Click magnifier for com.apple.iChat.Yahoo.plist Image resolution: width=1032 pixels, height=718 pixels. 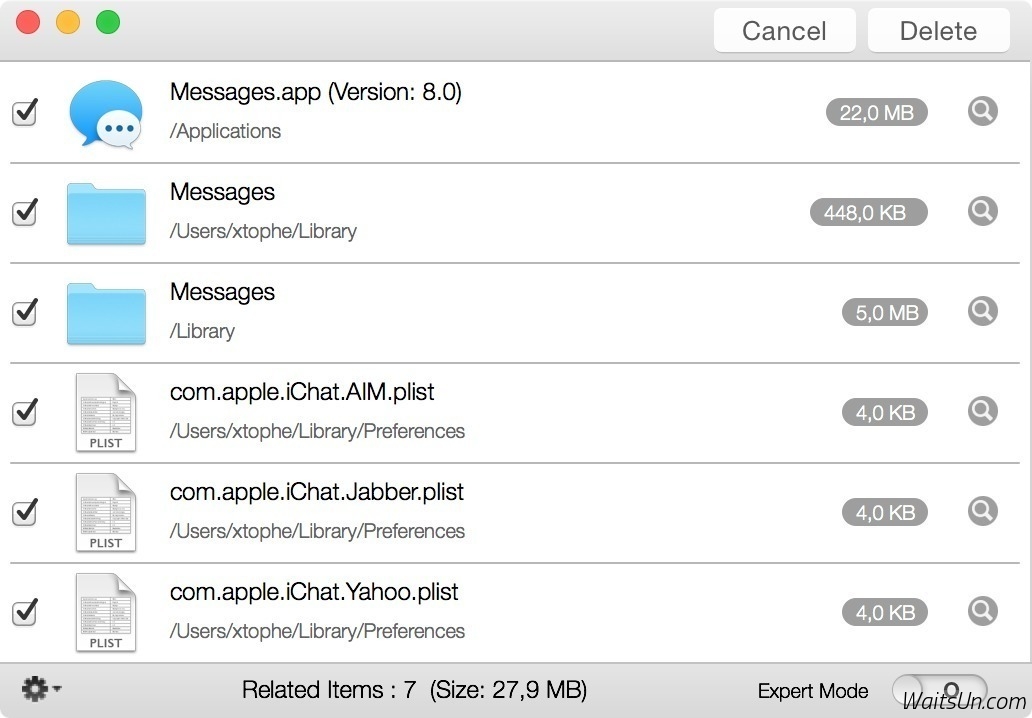click(x=983, y=610)
